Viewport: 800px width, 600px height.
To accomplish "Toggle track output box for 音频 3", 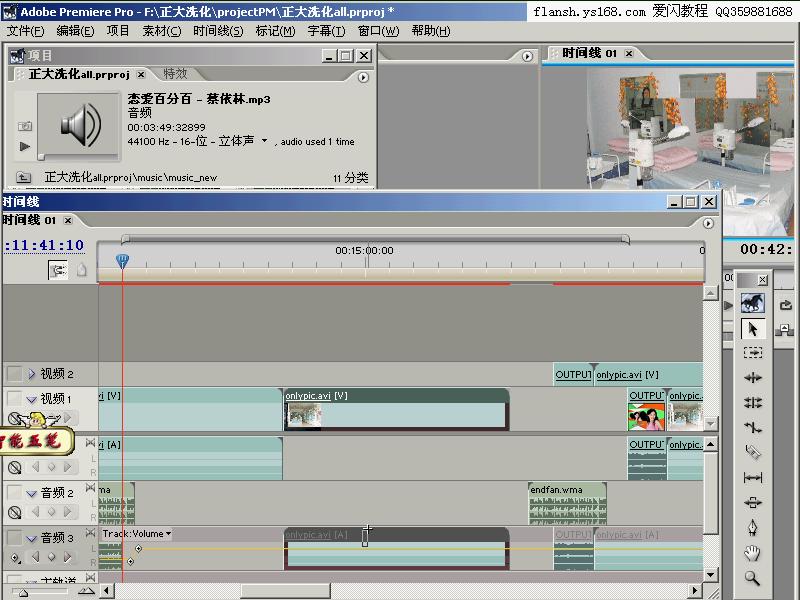I will 14,537.
